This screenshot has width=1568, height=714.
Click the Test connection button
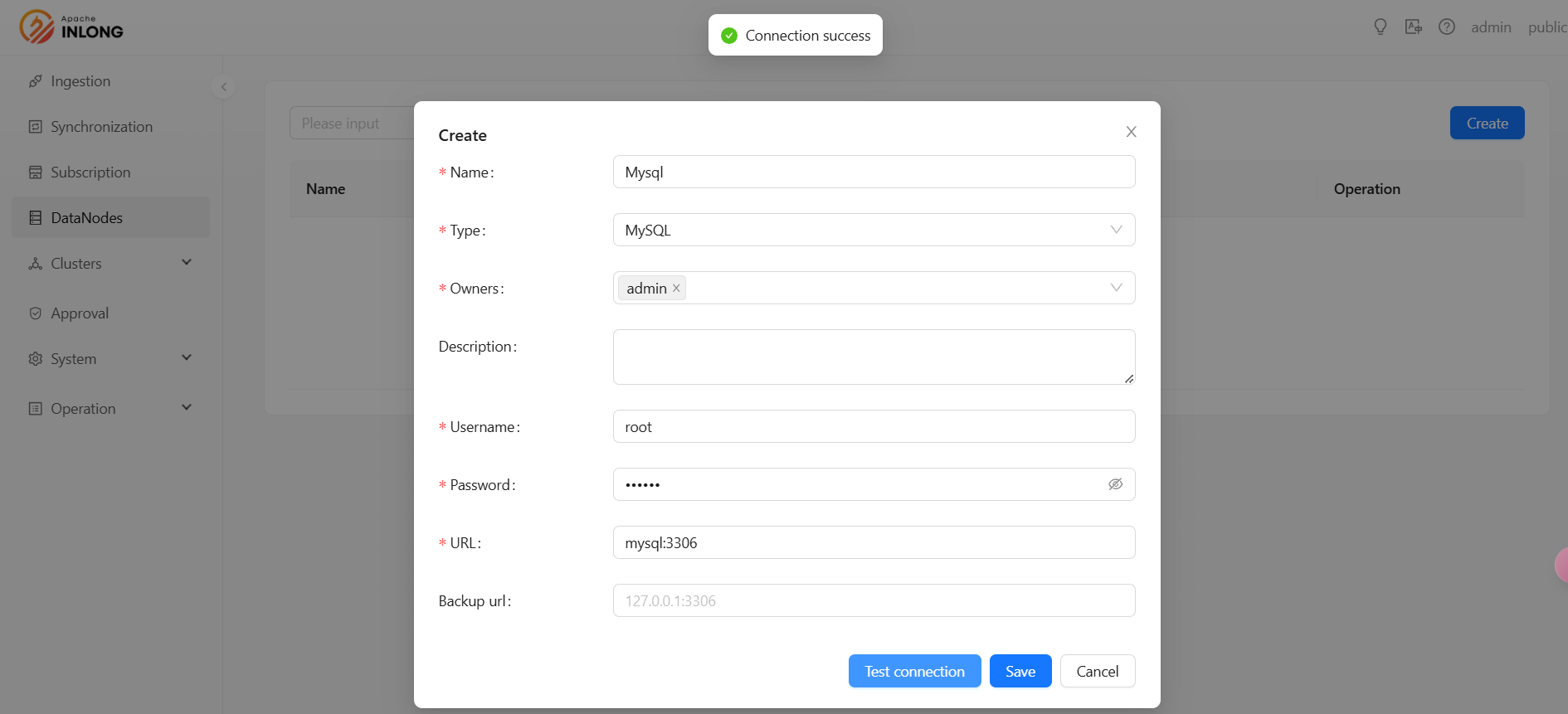coord(914,672)
